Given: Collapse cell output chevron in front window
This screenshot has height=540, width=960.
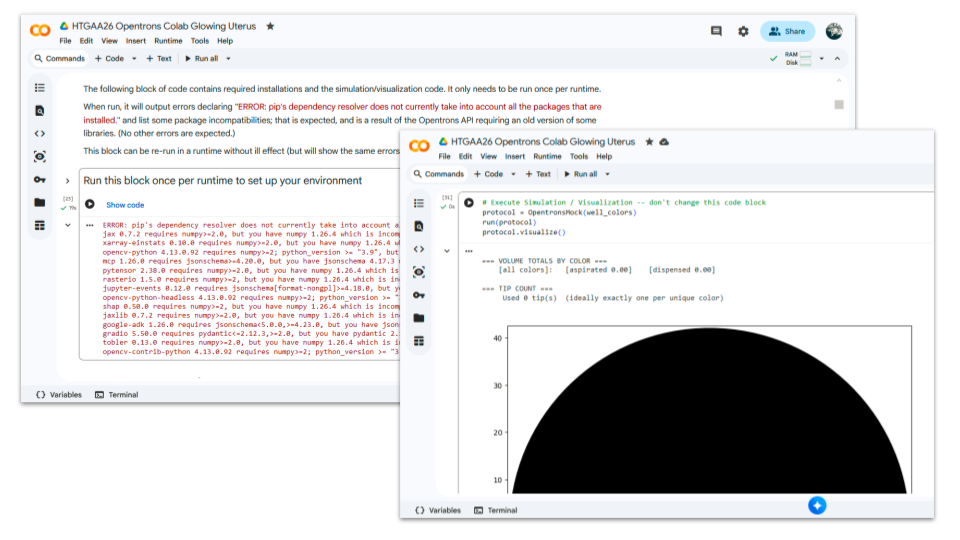Looking at the screenshot, I should click(447, 251).
